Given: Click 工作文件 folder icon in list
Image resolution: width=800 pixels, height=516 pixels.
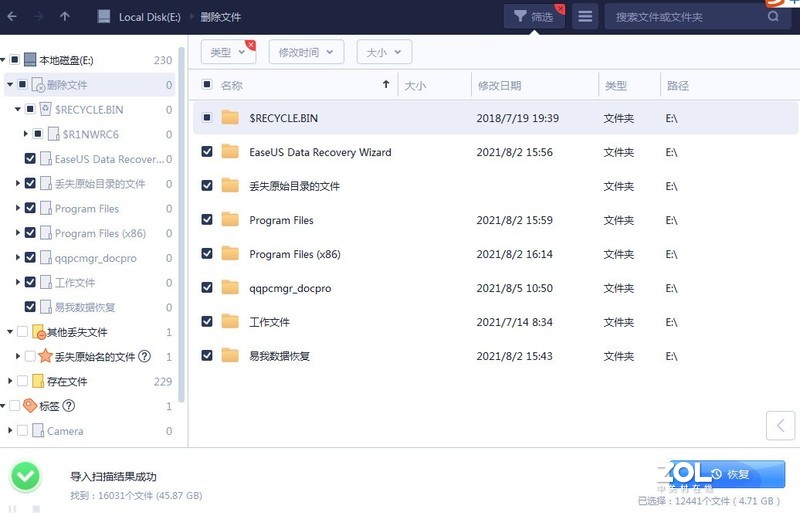Looking at the screenshot, I should tap(230, 322).
